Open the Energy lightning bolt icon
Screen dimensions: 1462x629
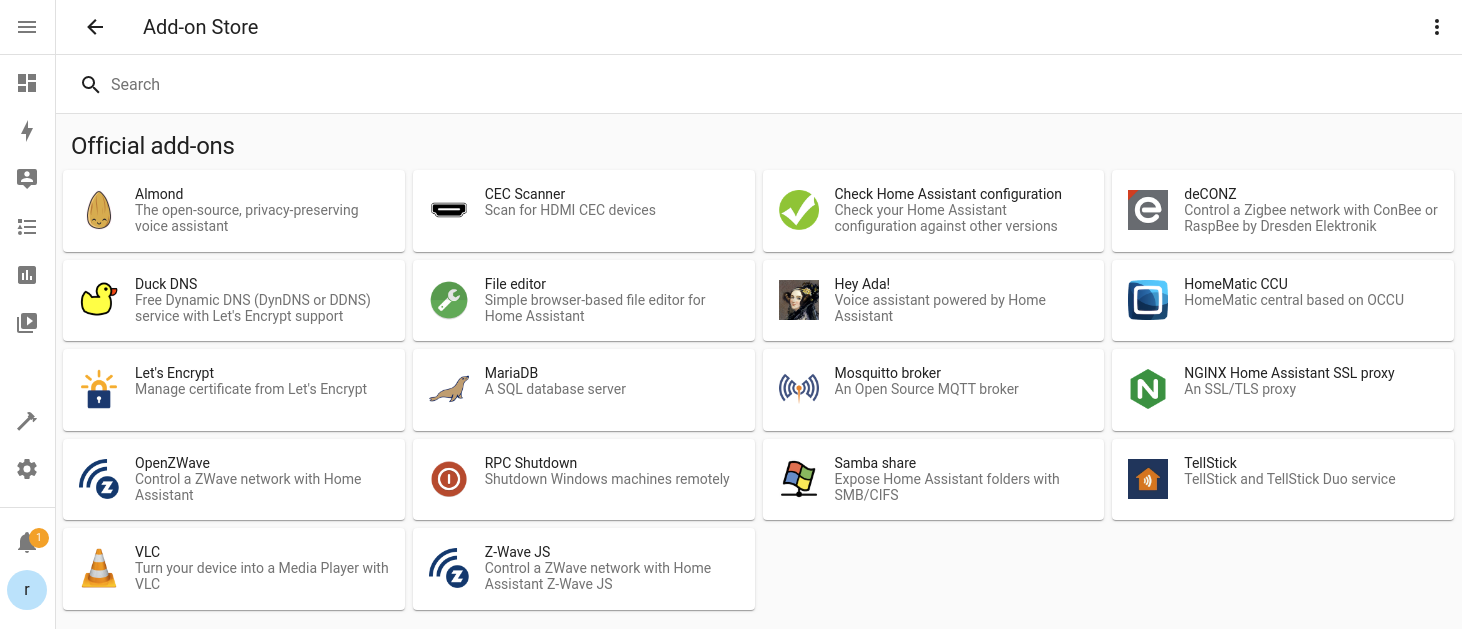click(x=27, y=131)
